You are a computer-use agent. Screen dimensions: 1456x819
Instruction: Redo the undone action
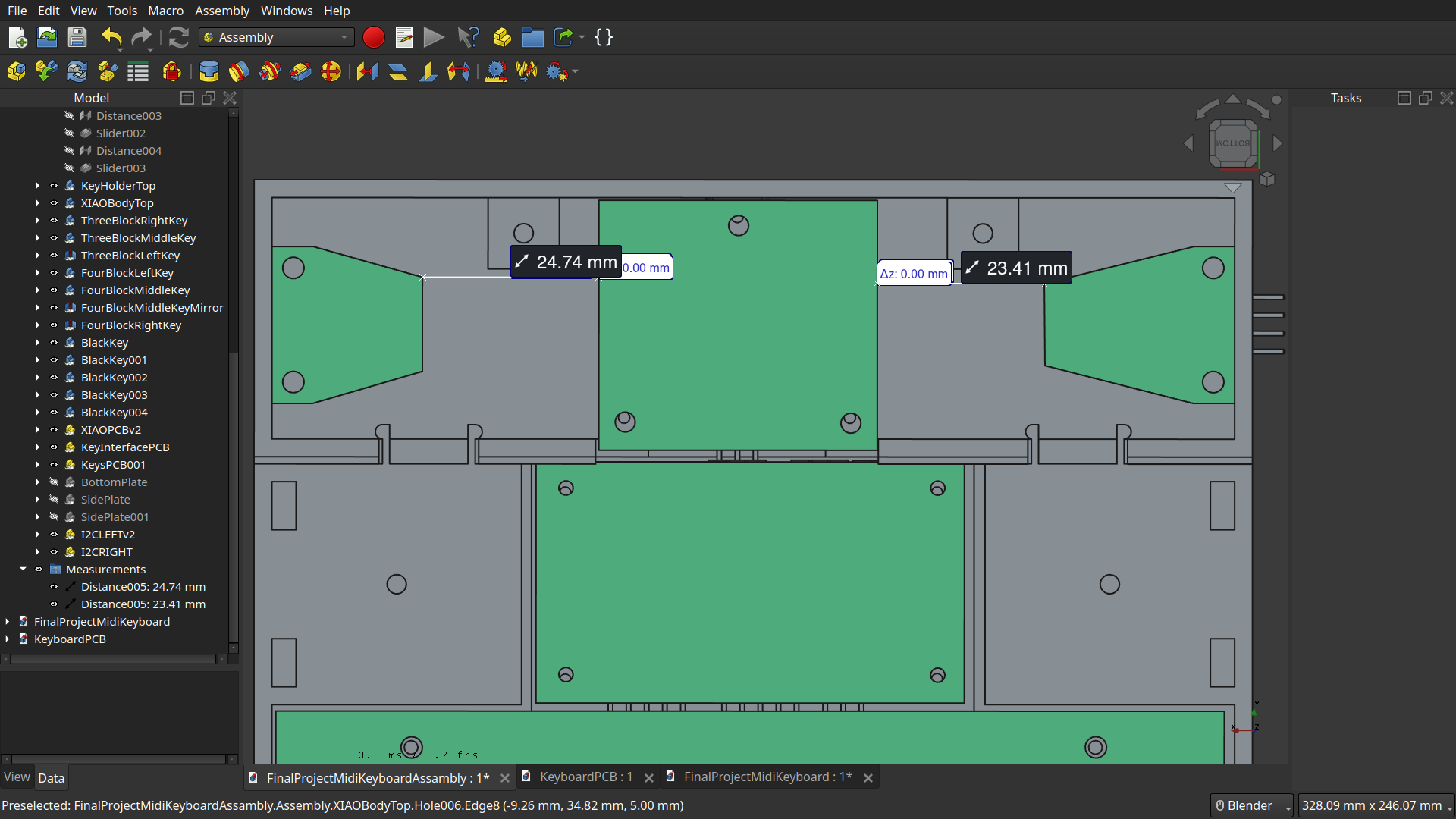tap(142, 37)
